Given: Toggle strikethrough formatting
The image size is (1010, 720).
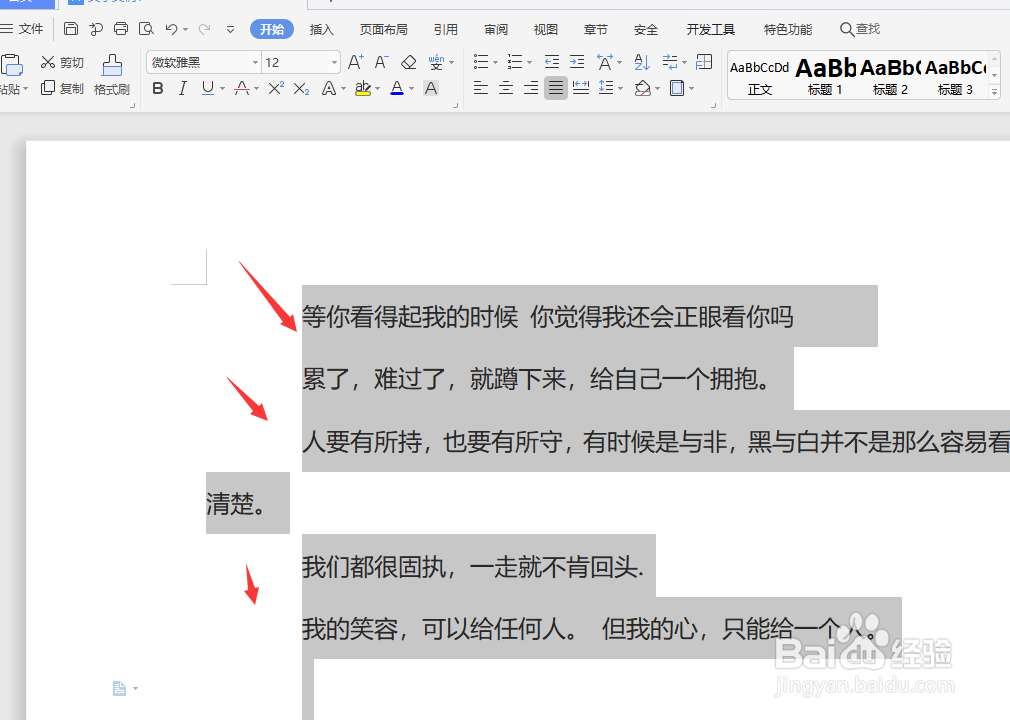Looking at the screenshot, I should pyautogui.click(x=242, y=88).
